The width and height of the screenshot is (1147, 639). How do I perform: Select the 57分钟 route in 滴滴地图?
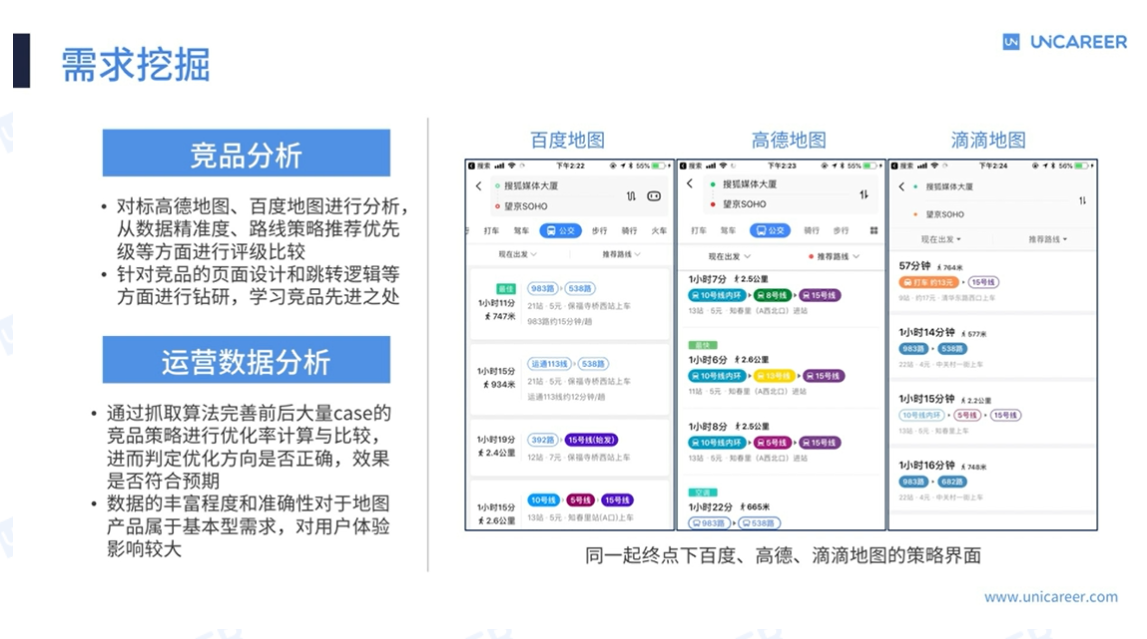[x=993, y=282]
